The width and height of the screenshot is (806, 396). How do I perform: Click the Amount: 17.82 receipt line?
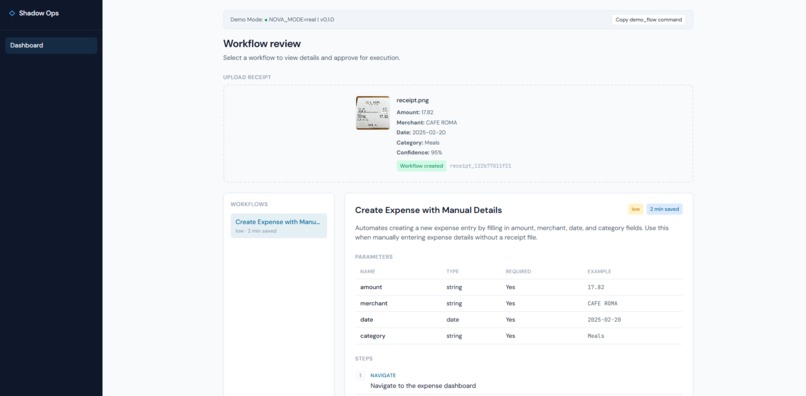[x=416, y=112]
